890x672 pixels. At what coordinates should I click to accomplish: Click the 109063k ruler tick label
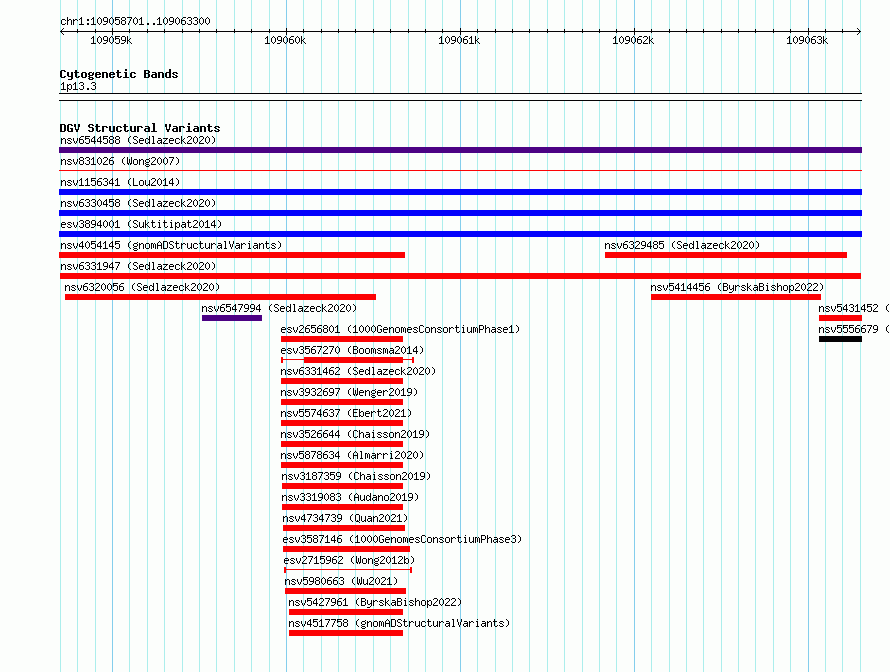tap(807, 40)
